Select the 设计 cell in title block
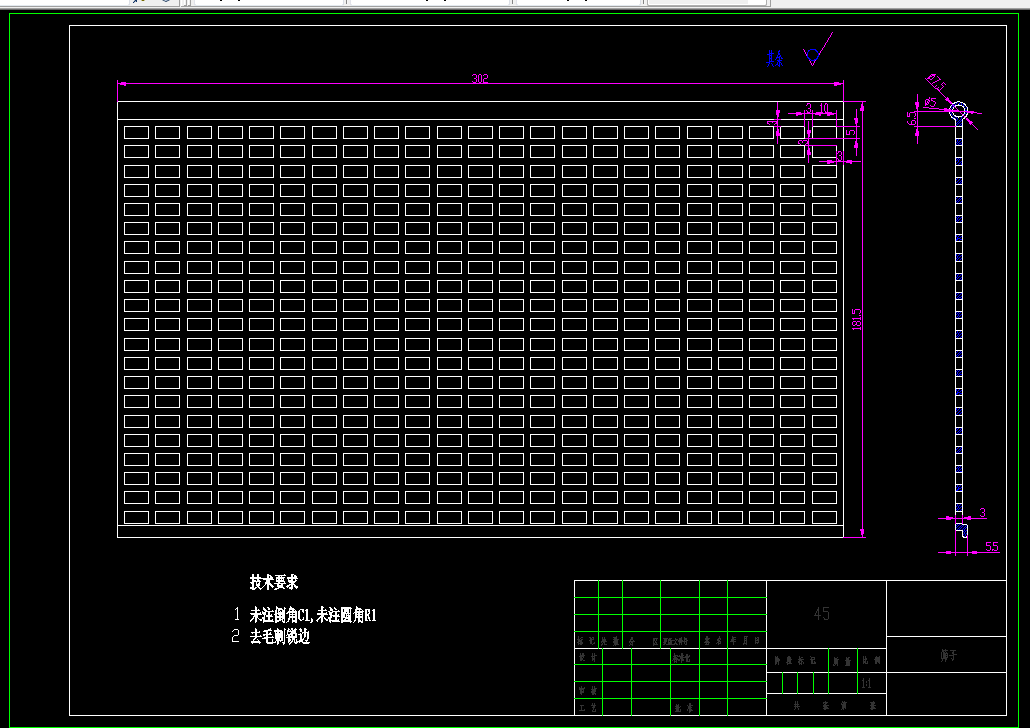The image size is (1030, 728). [588, 657]
